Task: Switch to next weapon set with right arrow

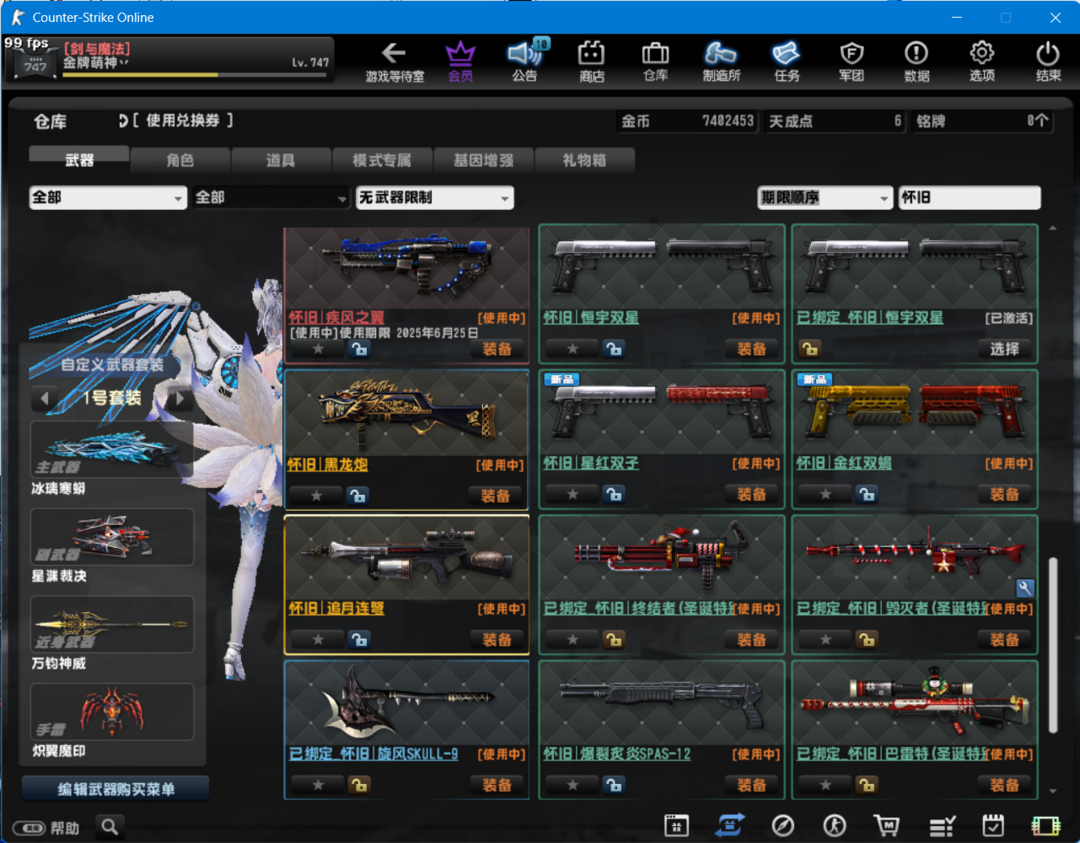Action: 180,398
